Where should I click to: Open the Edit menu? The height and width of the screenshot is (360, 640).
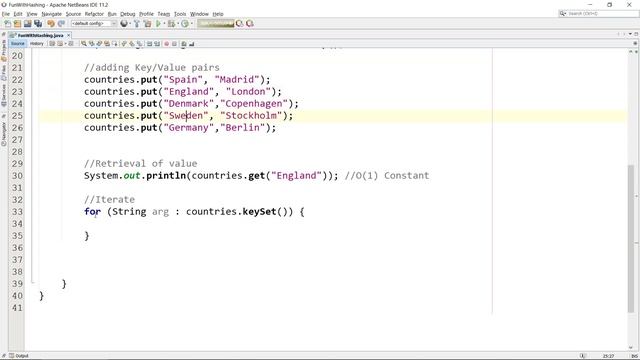point(18,14)
